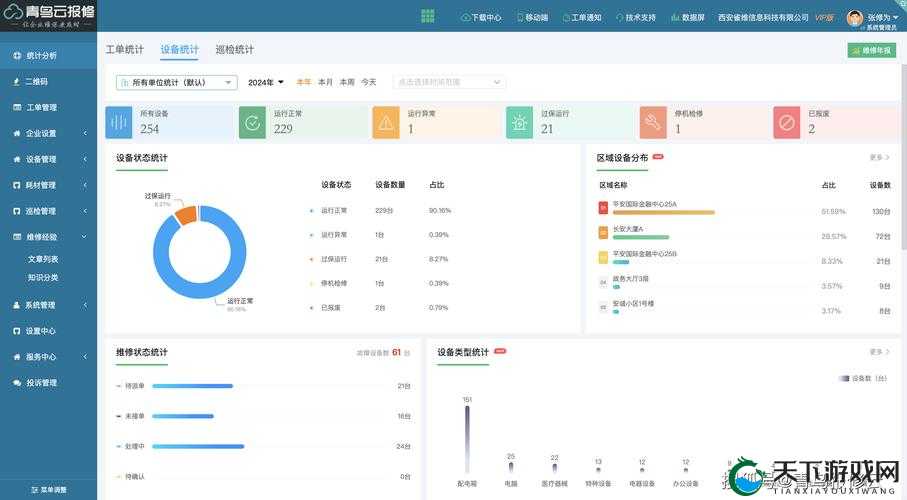Open 工单通知 notifications in the header
907x500 pixels.
coord(582,18)
